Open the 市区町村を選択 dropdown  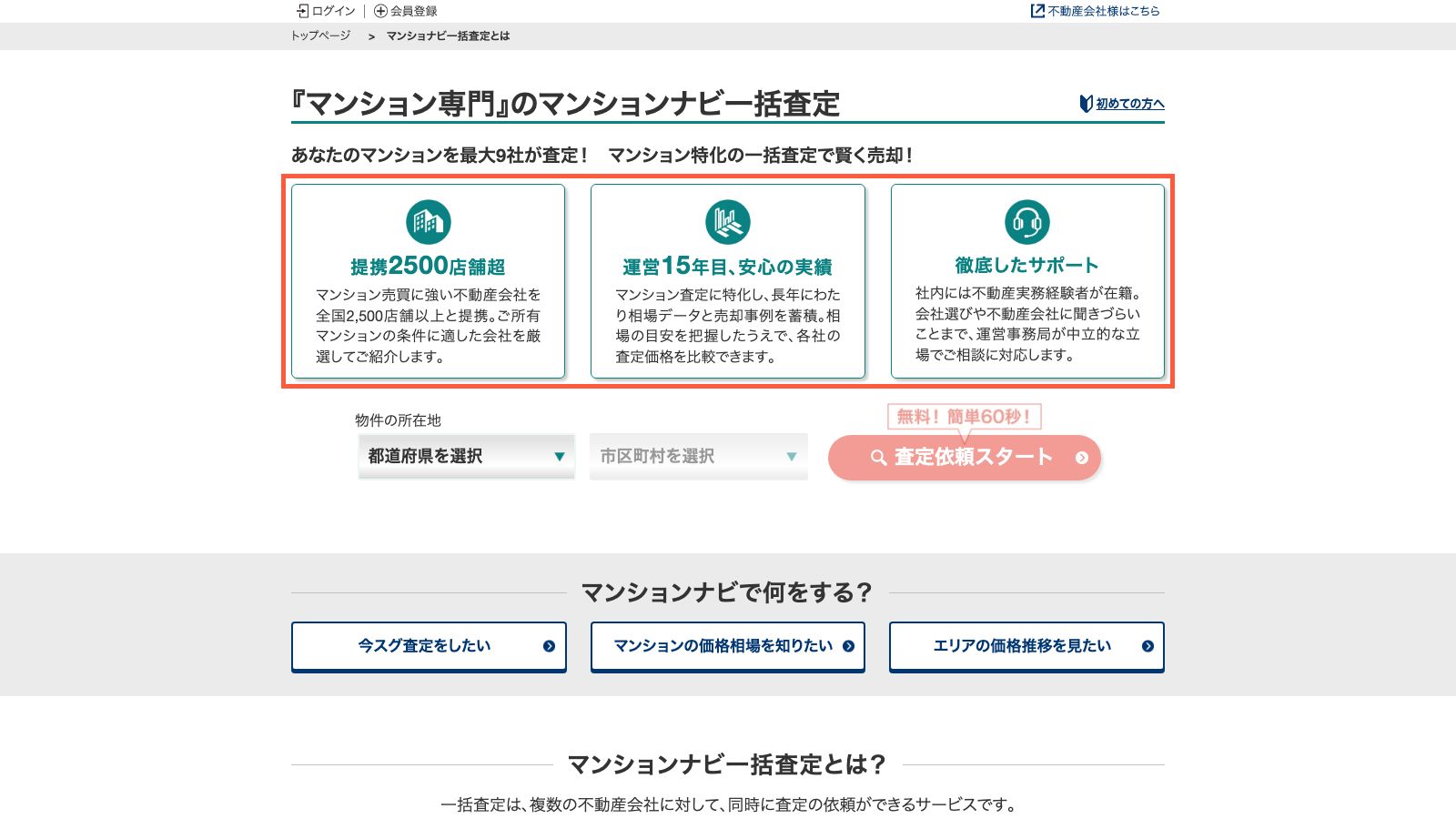pos(699,456)
